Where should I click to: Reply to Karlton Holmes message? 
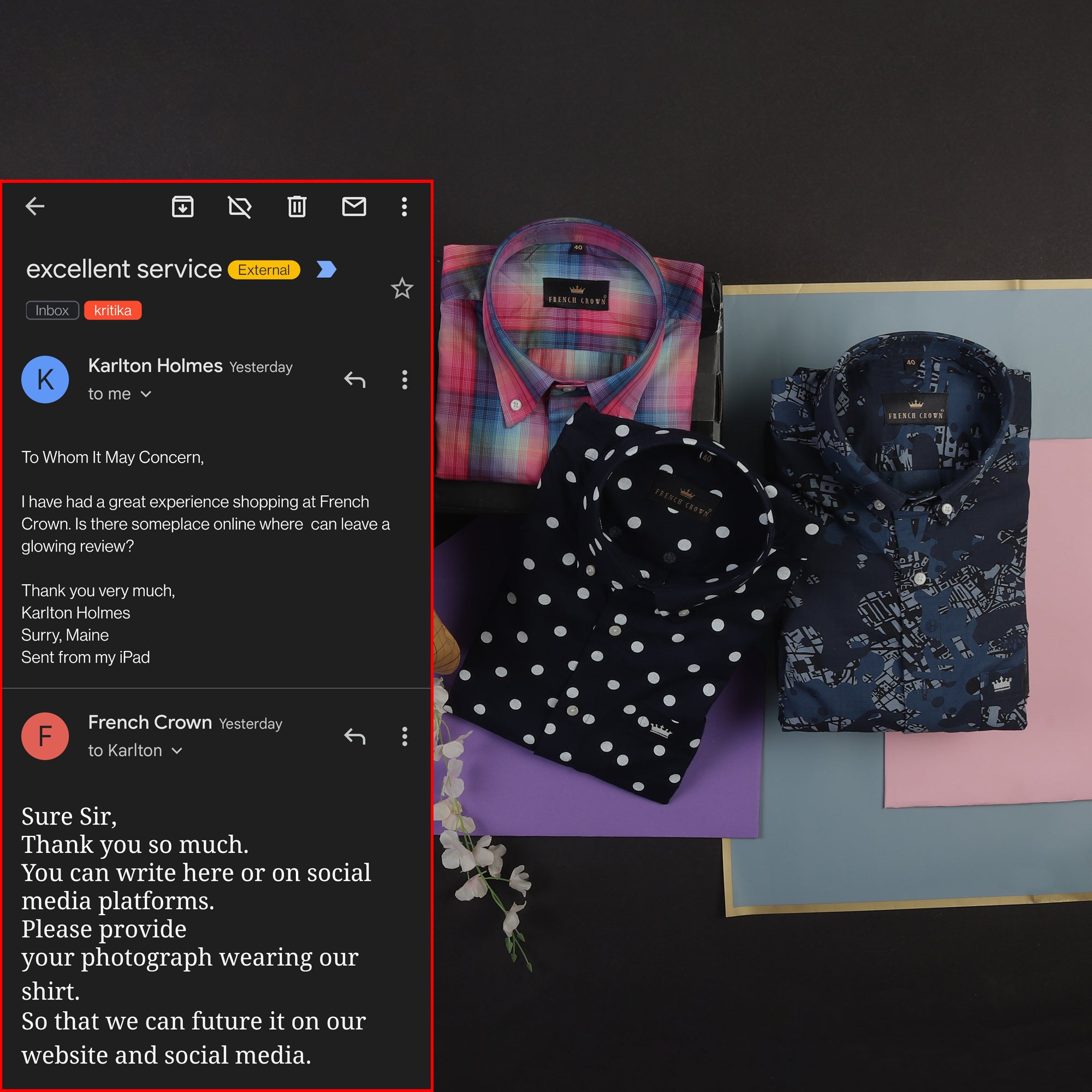pyautogui.click(x=355, y=380)
